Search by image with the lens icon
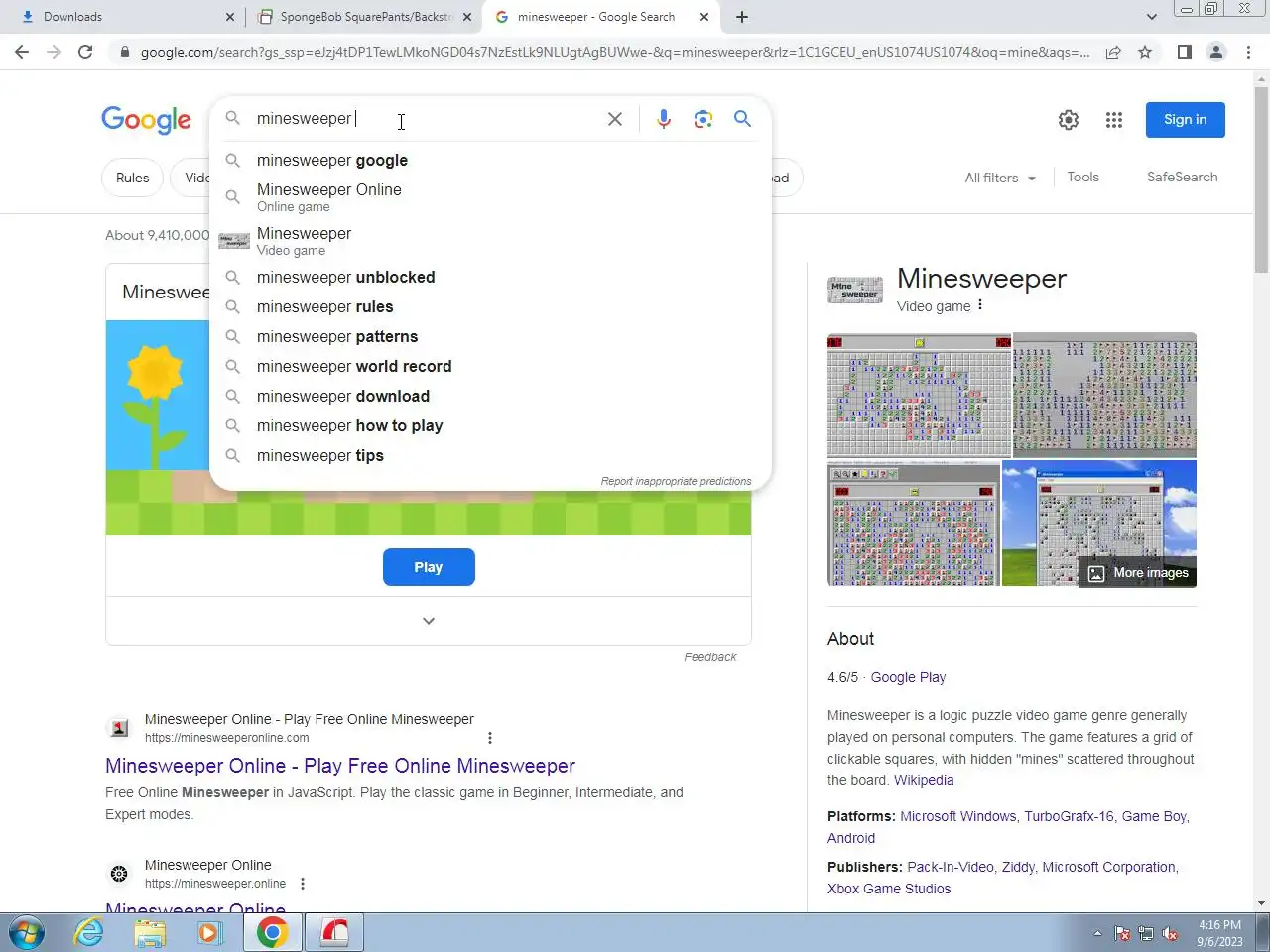Viewport: 1270px width, 952px height. 703,119
